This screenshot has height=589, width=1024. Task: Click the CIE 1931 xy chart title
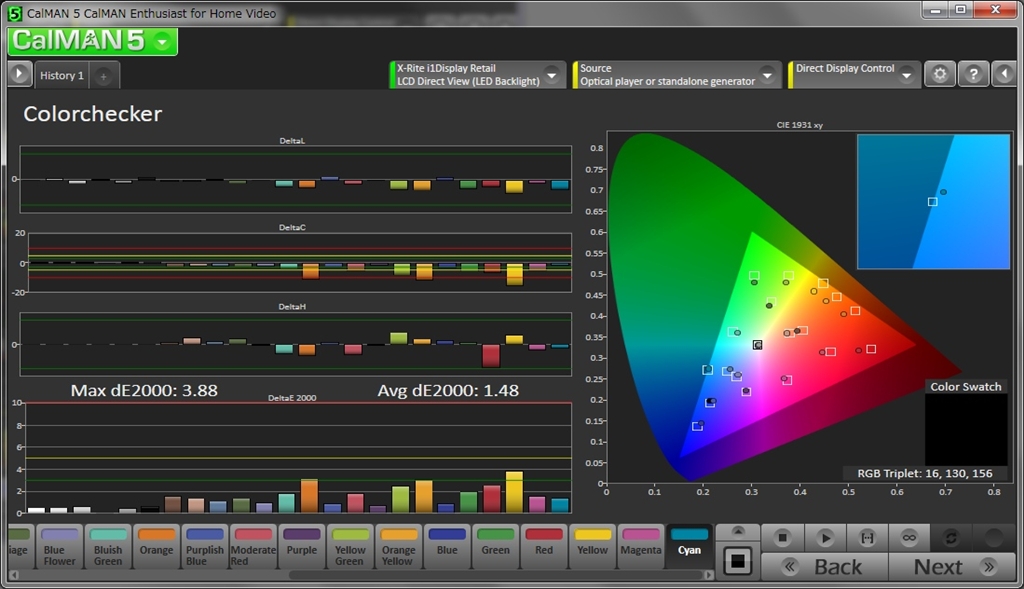[x=799, y=125]
